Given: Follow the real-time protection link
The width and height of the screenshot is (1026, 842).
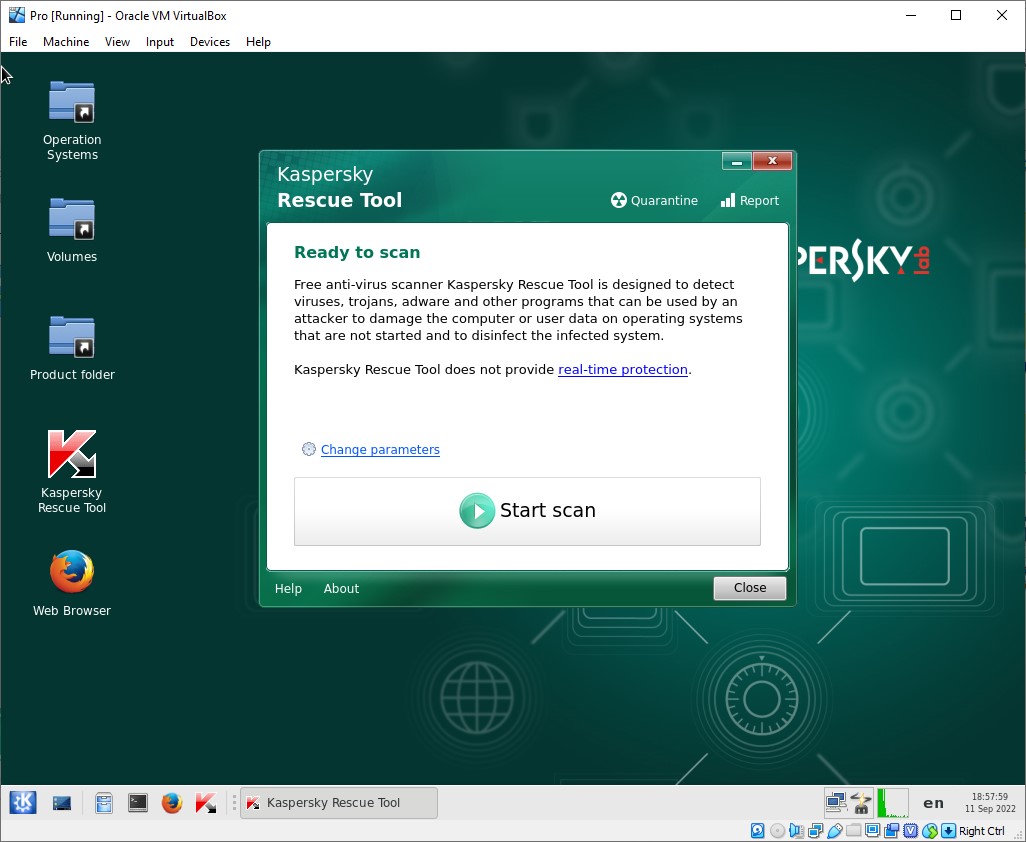Looking at the screenshot, I should click(x=622, y=369).
